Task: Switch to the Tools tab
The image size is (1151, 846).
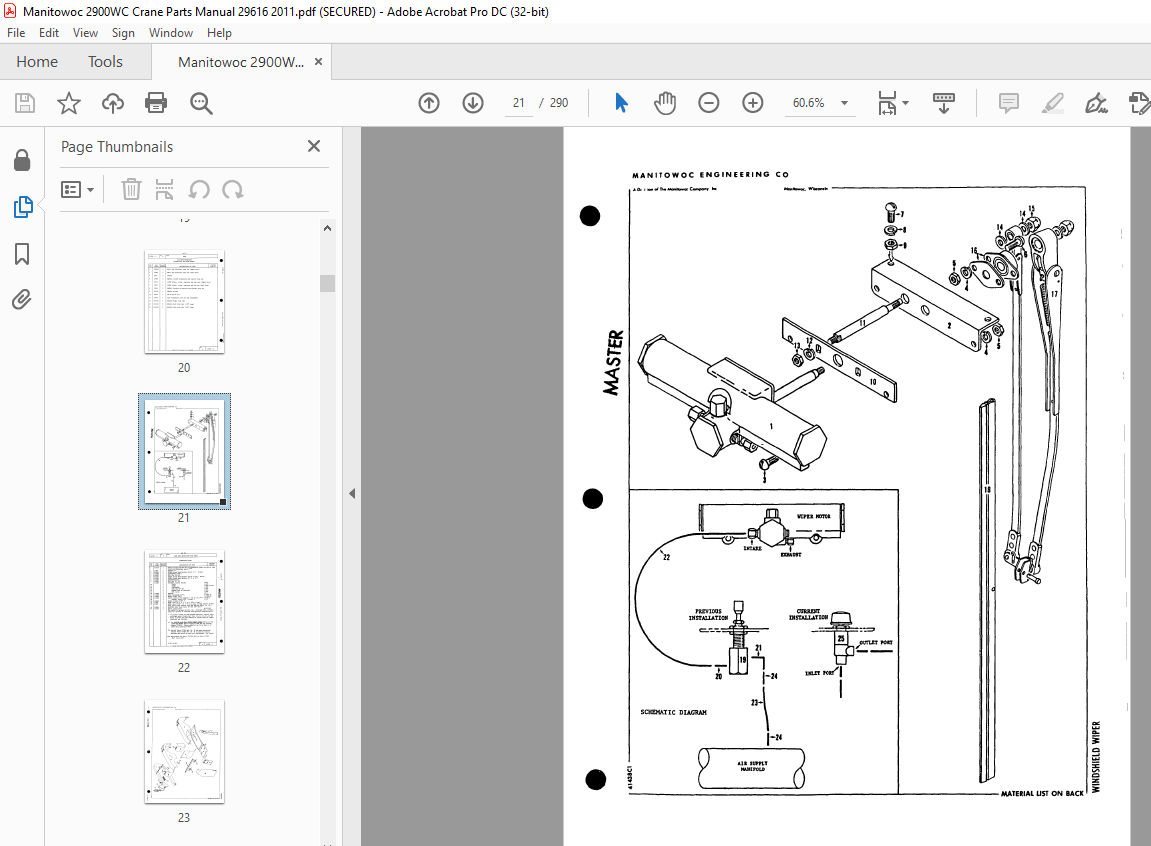Action: 105,62
